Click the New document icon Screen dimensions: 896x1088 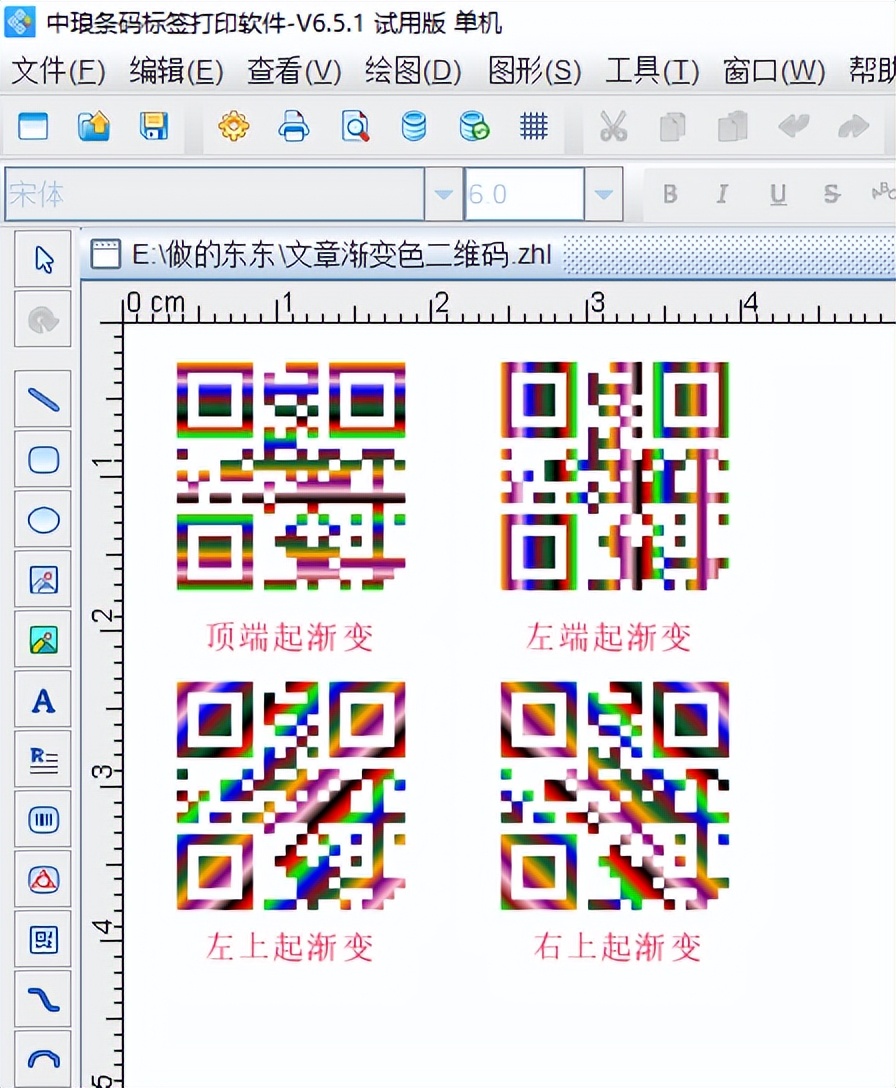[x=33, y=126]
